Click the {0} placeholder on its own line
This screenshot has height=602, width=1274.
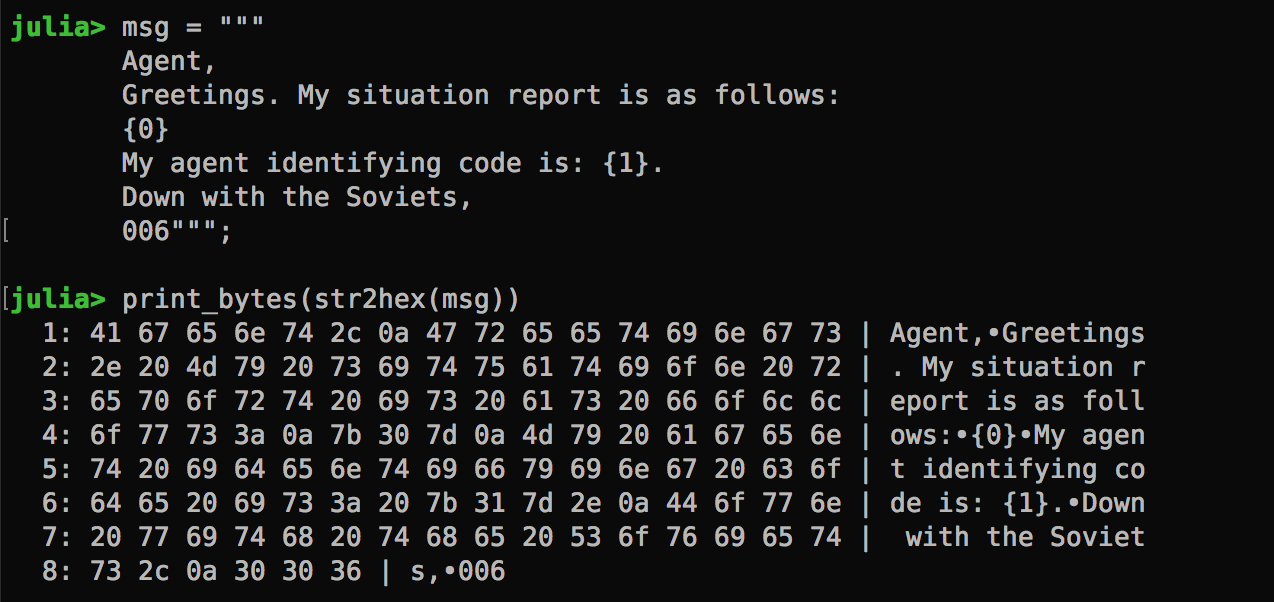pyautogui.click(x=145, y=130)
